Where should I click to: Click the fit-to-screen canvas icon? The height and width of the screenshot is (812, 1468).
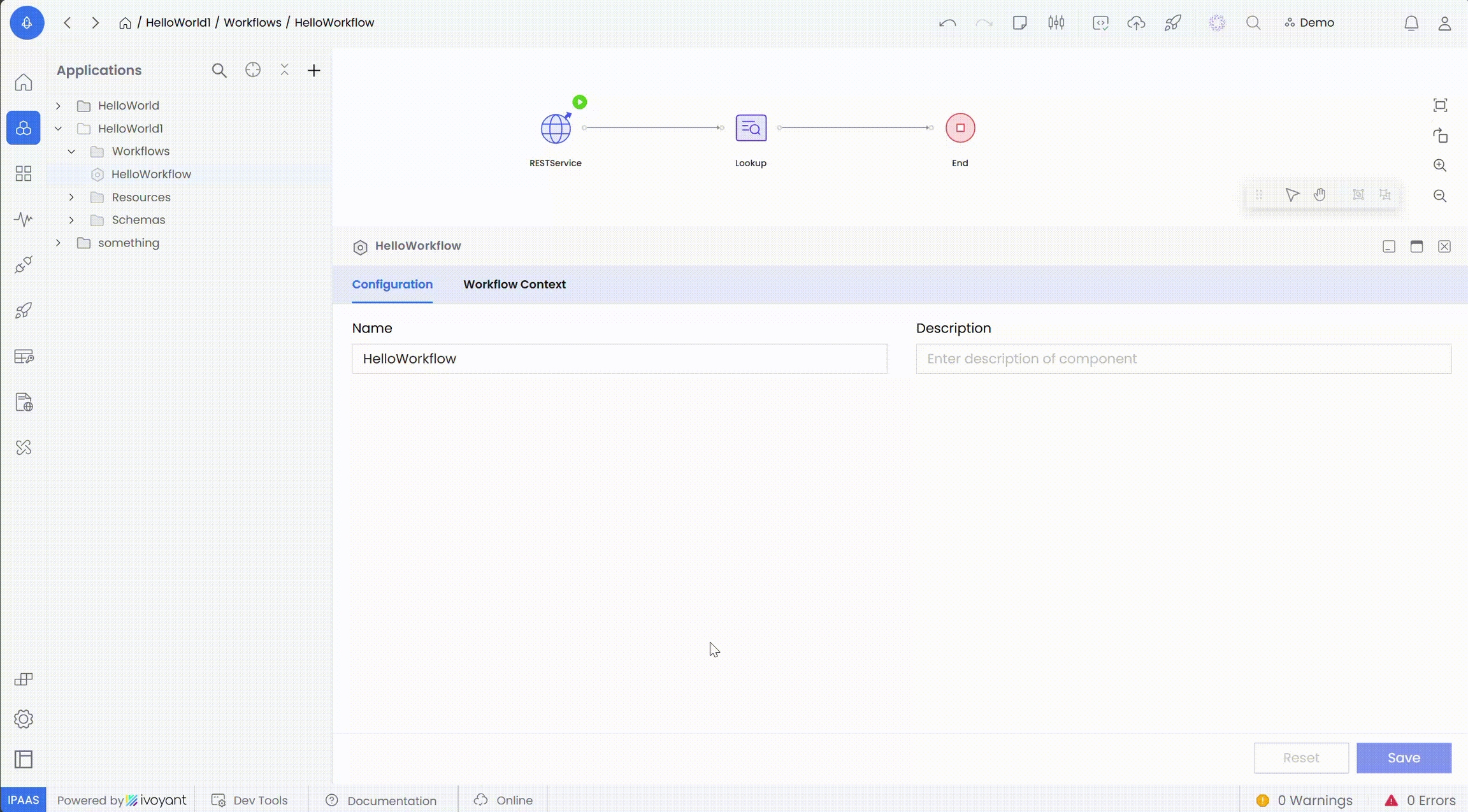[1440, 105]
